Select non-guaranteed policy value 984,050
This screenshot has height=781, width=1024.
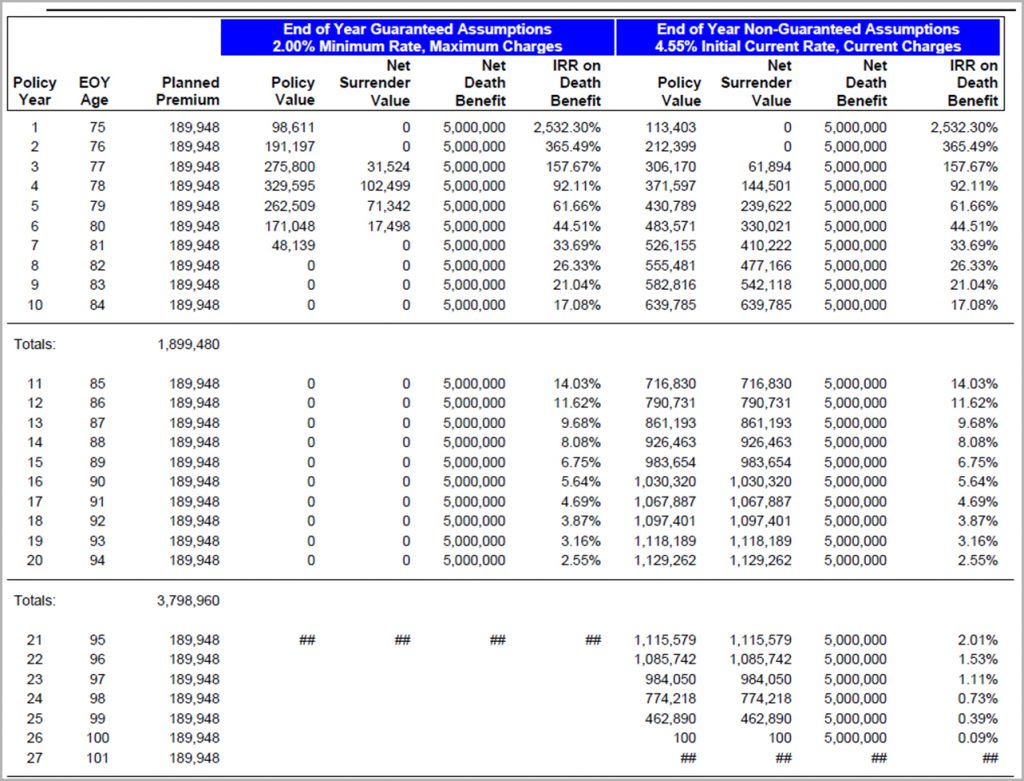[x=671, y=679]
